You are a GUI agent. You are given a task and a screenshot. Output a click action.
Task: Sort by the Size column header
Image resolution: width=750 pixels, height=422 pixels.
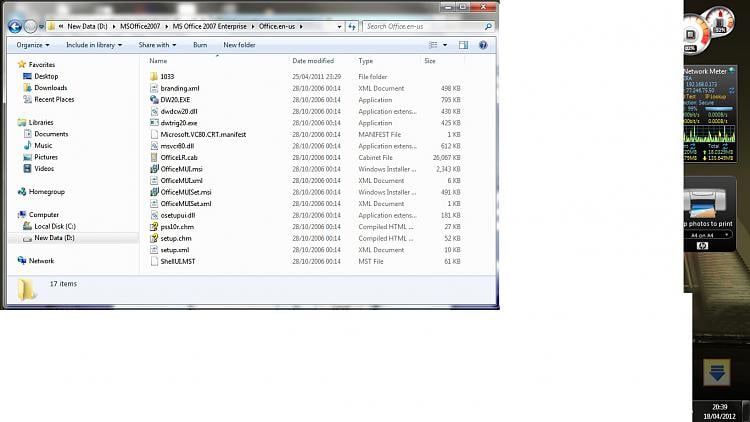pos(430,61)
